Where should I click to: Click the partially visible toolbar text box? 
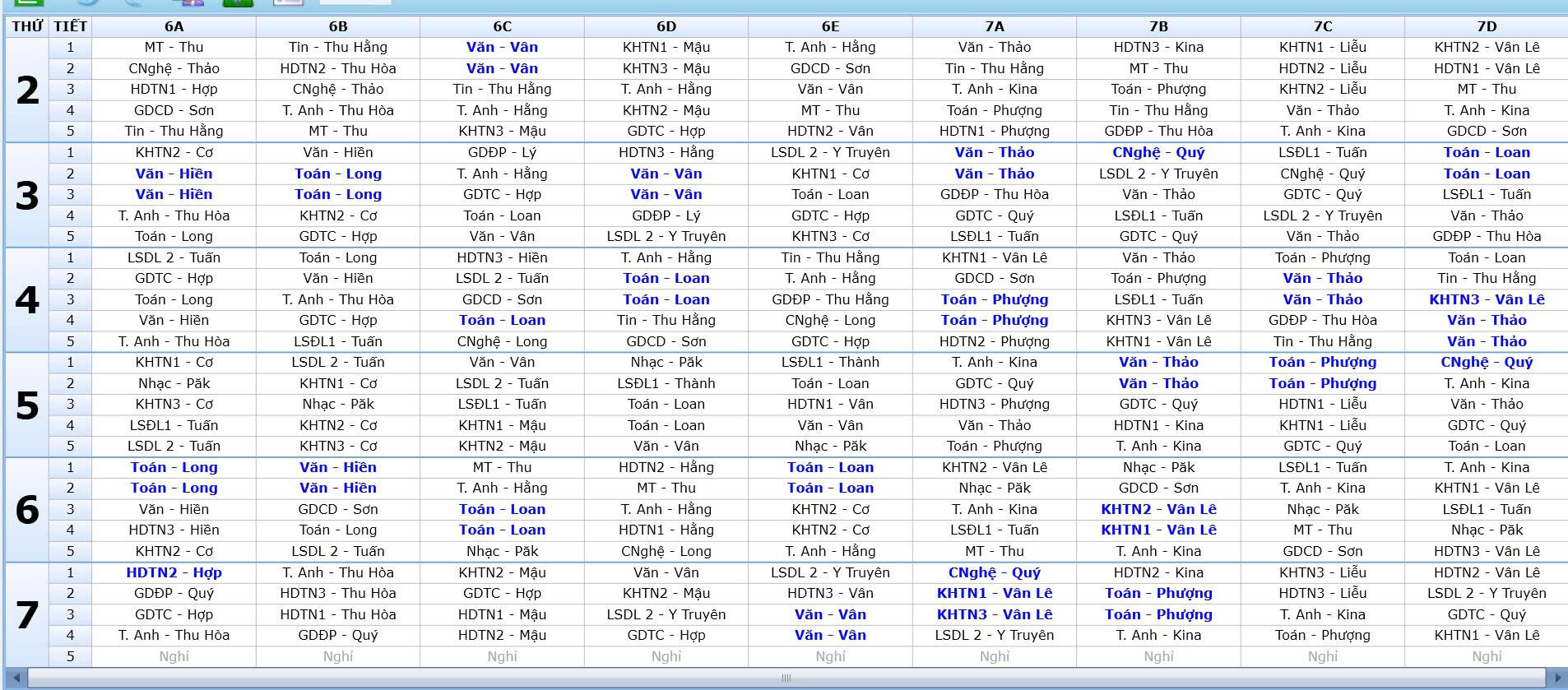pyautogui.click(x=355, y=2)
